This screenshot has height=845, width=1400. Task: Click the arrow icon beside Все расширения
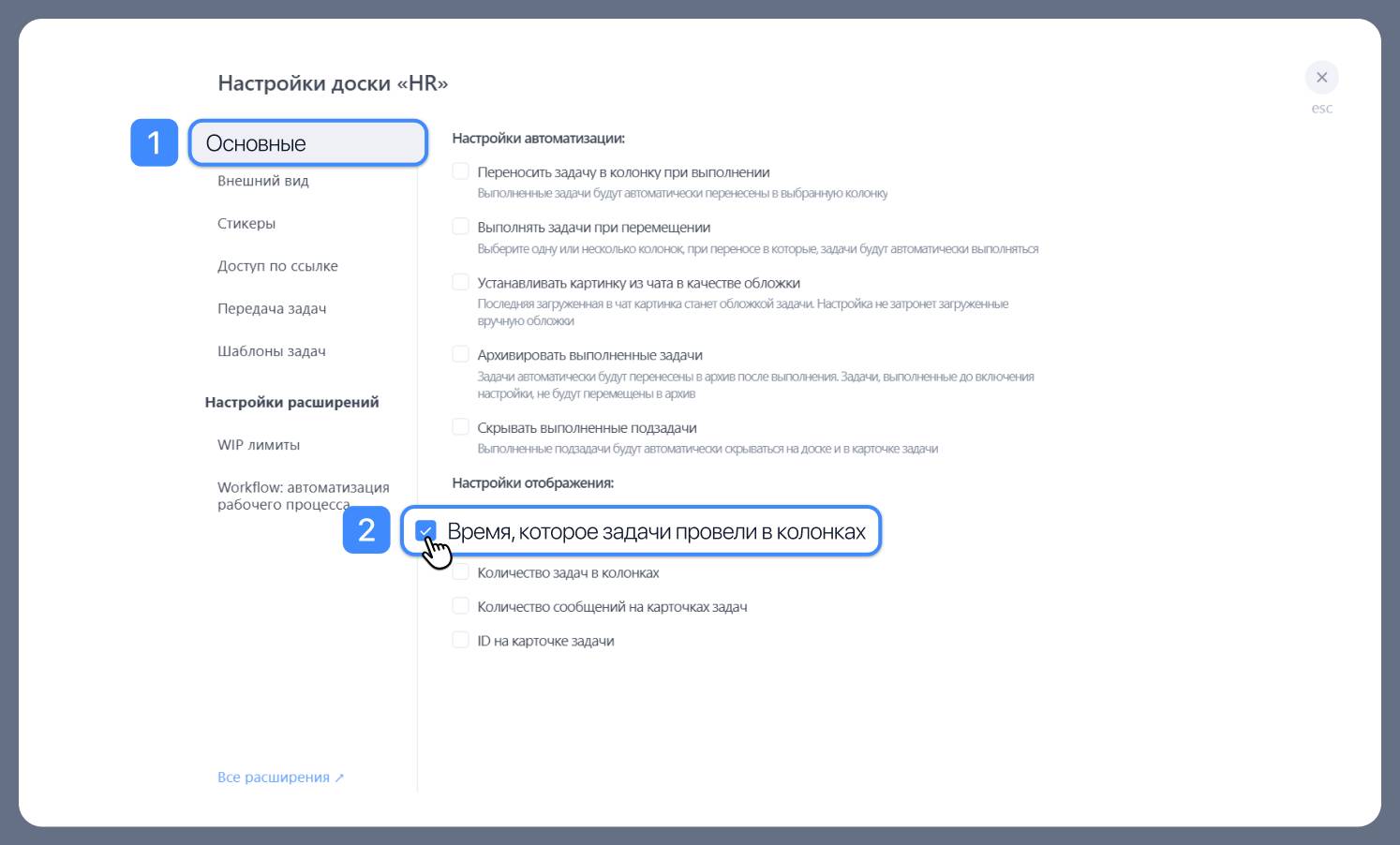pos(339,778)
